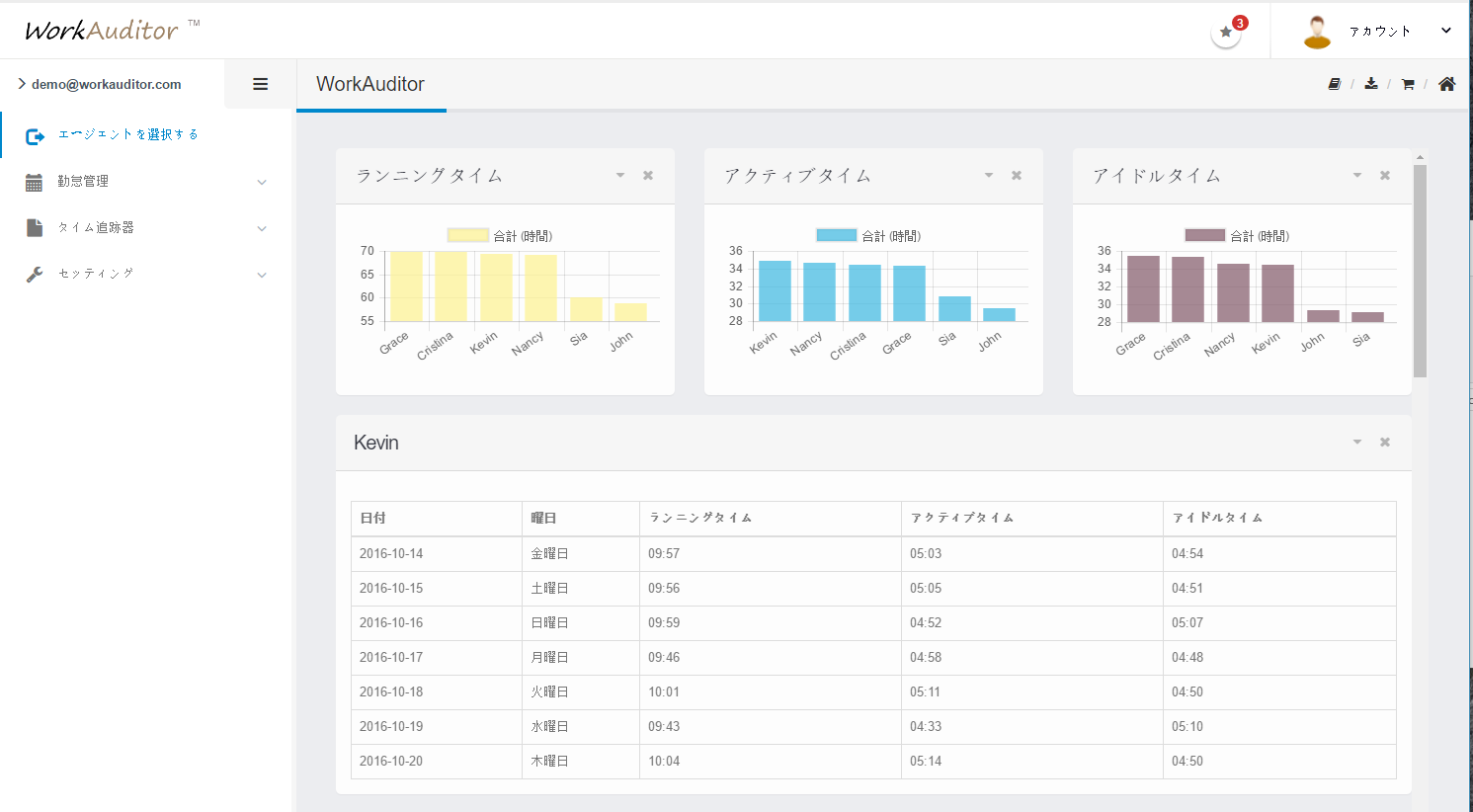The width and height of the screenshot is (1473, 812).
Task: Click the 土曜日 weekday cell
Action: point(581,589)
